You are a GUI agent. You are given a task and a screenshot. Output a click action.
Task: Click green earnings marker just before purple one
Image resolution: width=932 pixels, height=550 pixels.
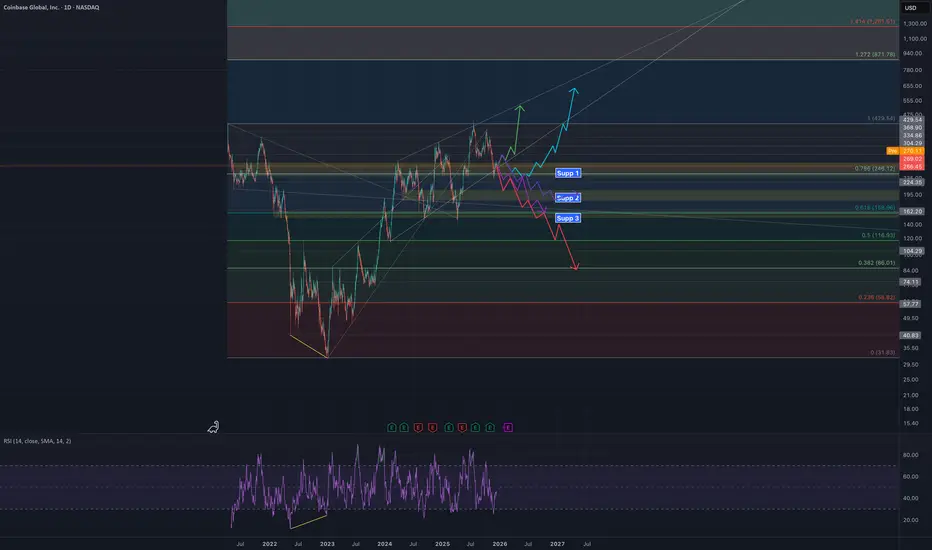coord(490,428)
